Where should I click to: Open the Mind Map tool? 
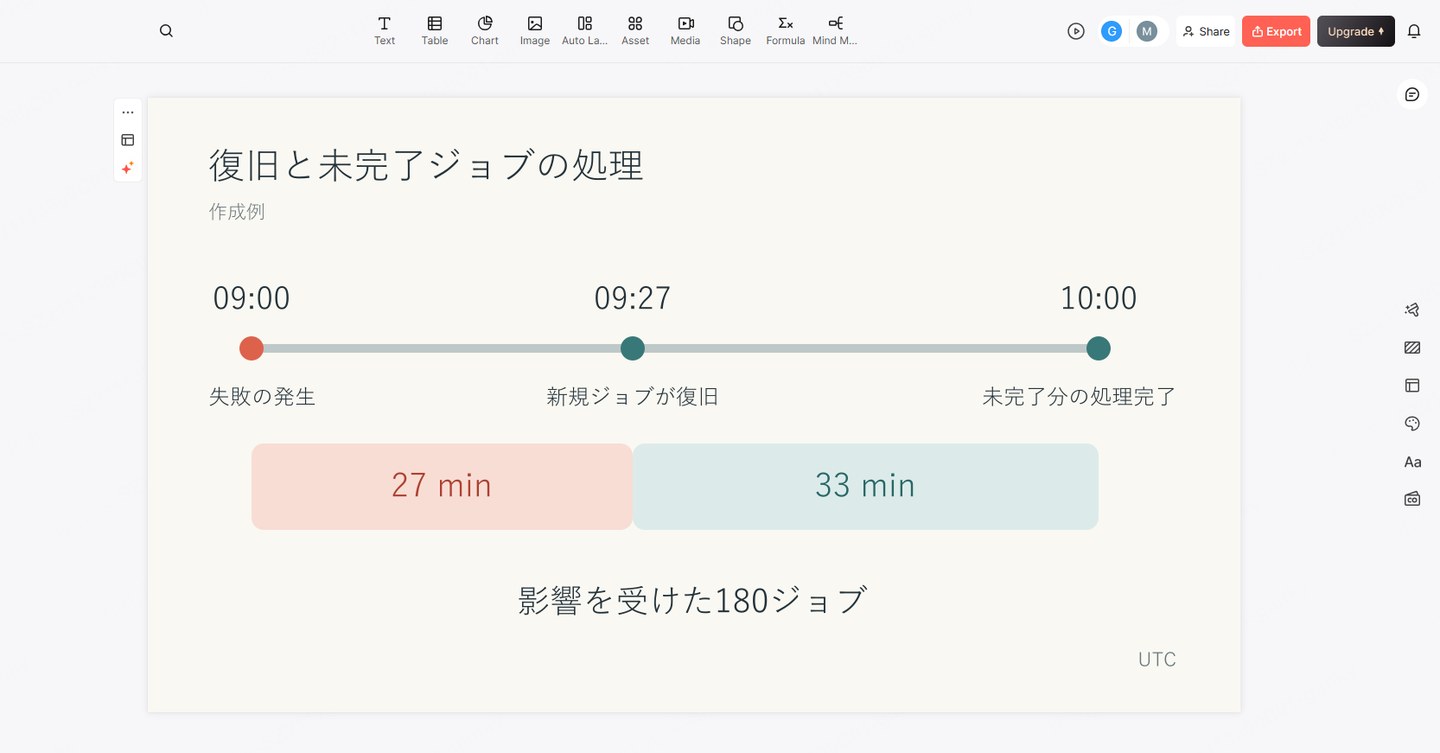835,31
